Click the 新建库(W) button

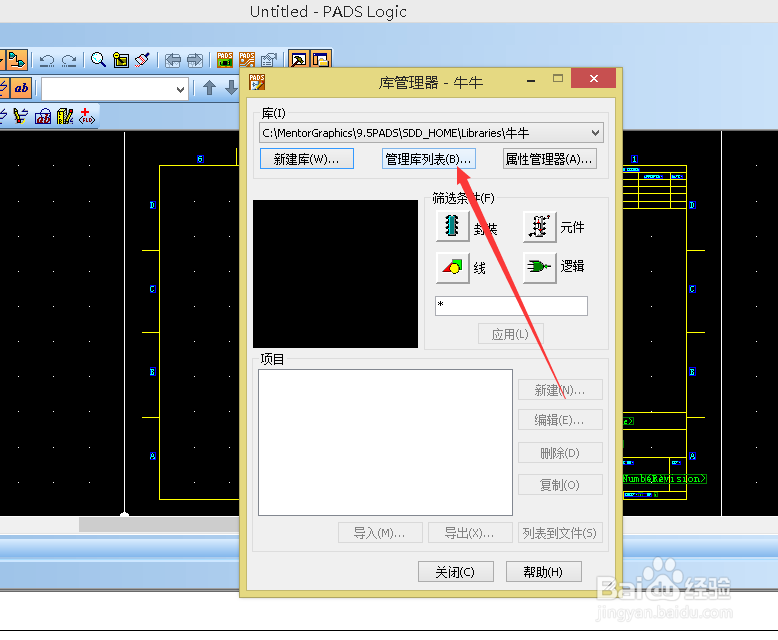[307, 159]
